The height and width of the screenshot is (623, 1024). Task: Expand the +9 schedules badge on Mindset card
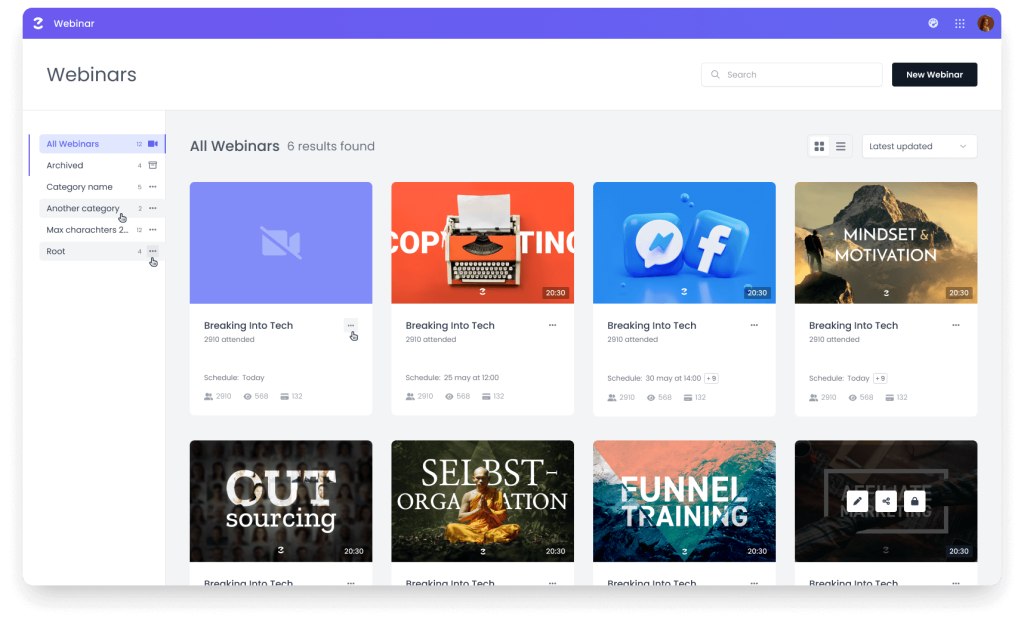880,378
